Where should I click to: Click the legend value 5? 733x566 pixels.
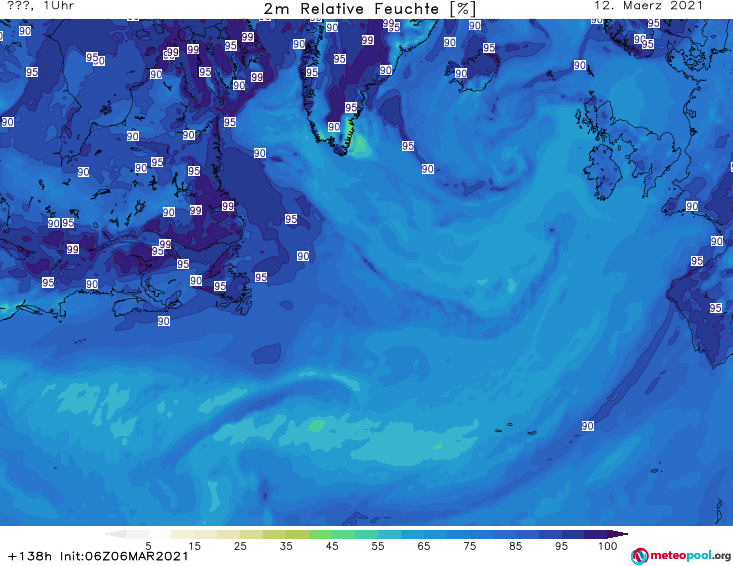[148, 546]
